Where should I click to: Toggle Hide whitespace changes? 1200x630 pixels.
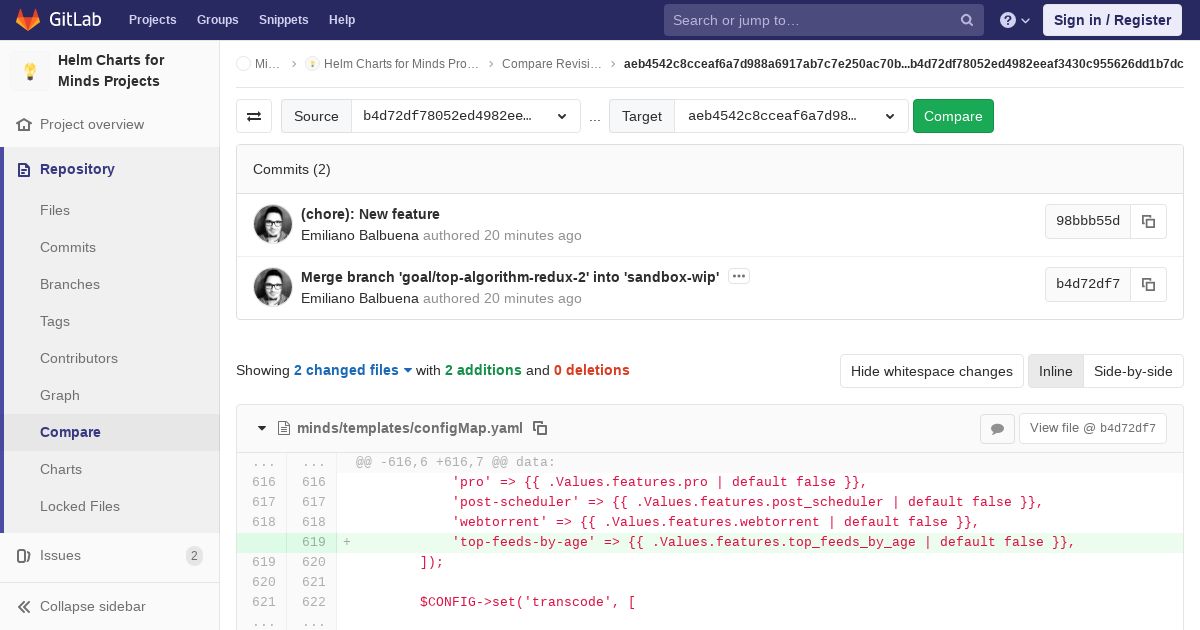pos(931,371)
